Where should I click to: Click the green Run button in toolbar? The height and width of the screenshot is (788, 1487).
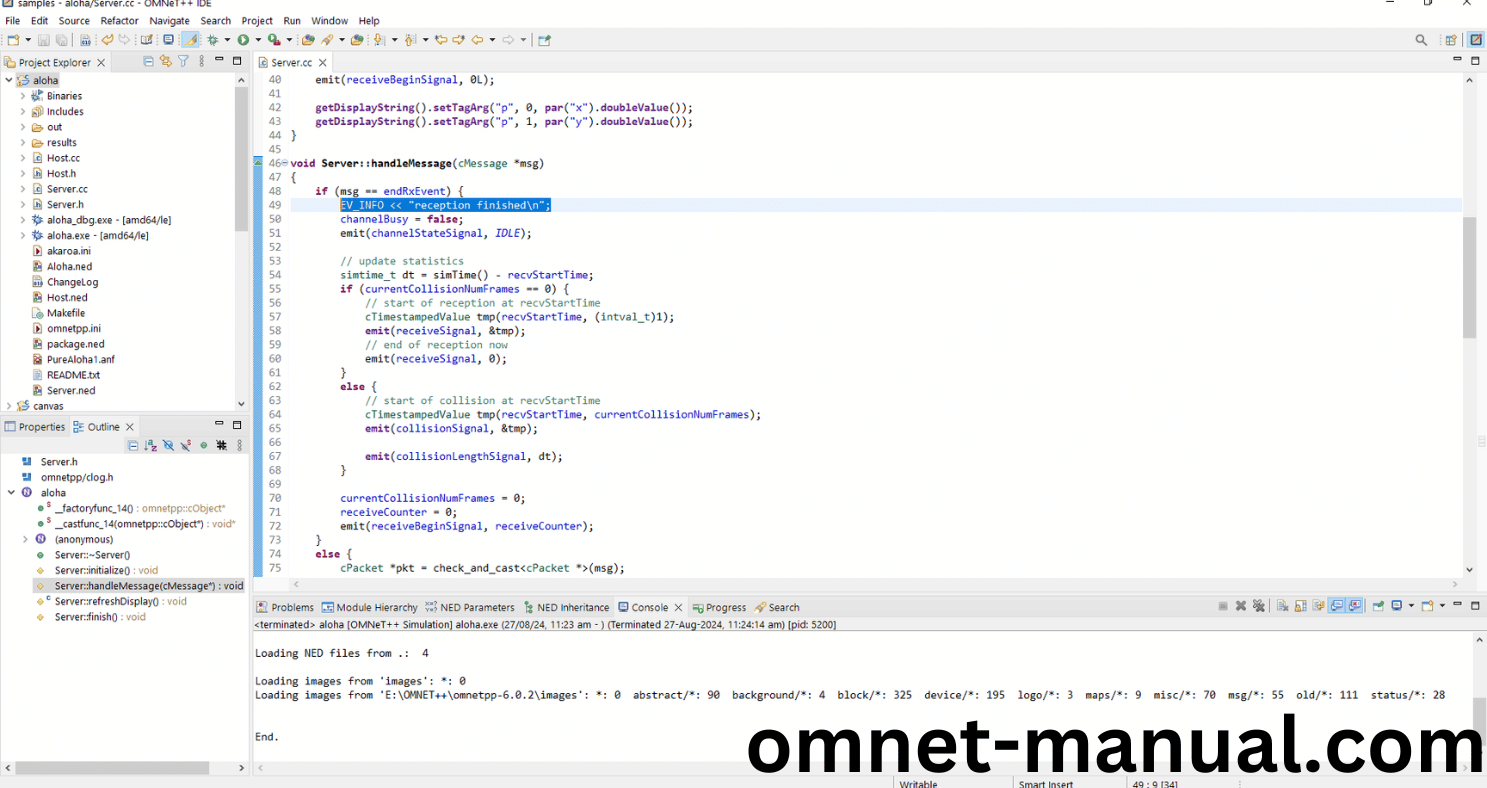coord(243,40)
